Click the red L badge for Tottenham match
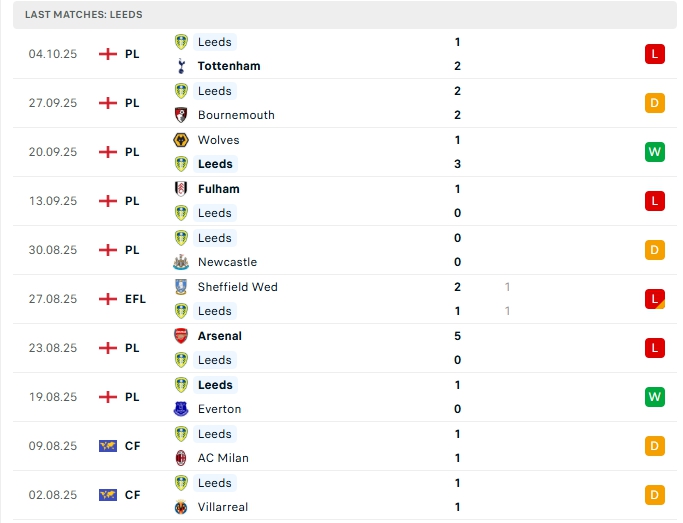Viewport: 683px width, 523px height. coord(655,54)
